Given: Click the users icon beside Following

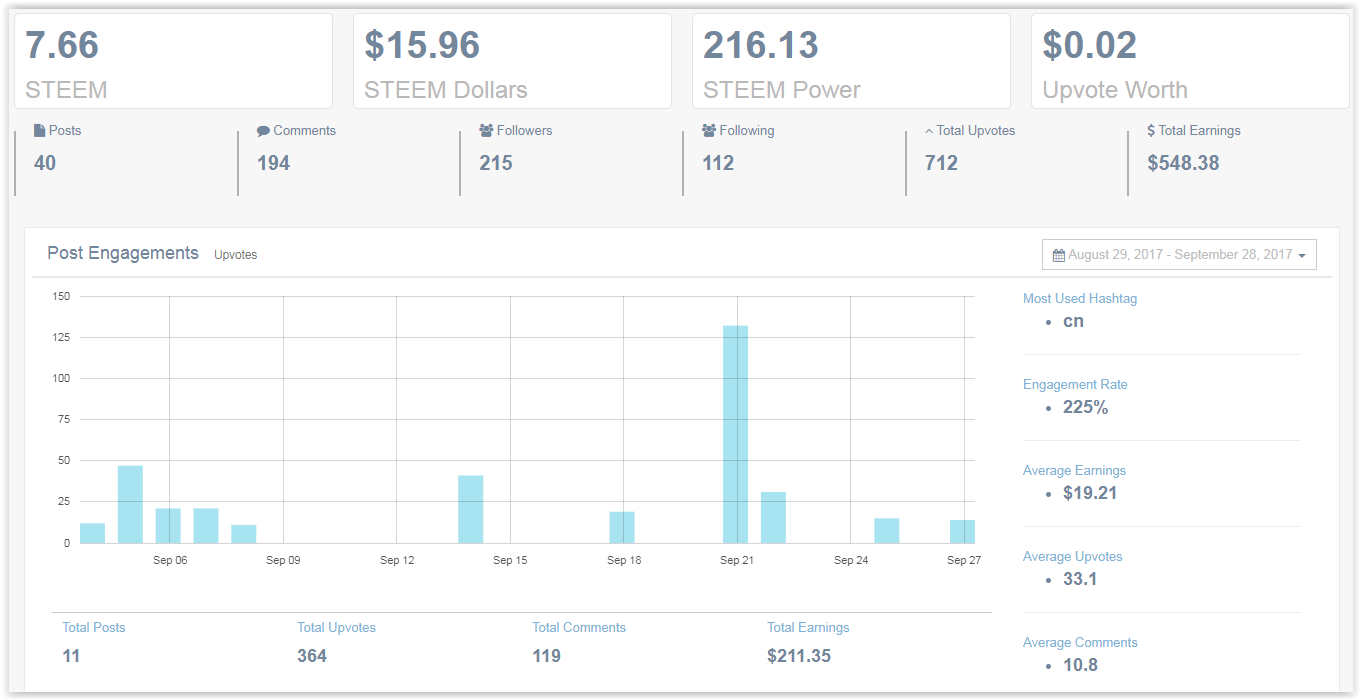Looking at the screenshot, I should [709, 131].
